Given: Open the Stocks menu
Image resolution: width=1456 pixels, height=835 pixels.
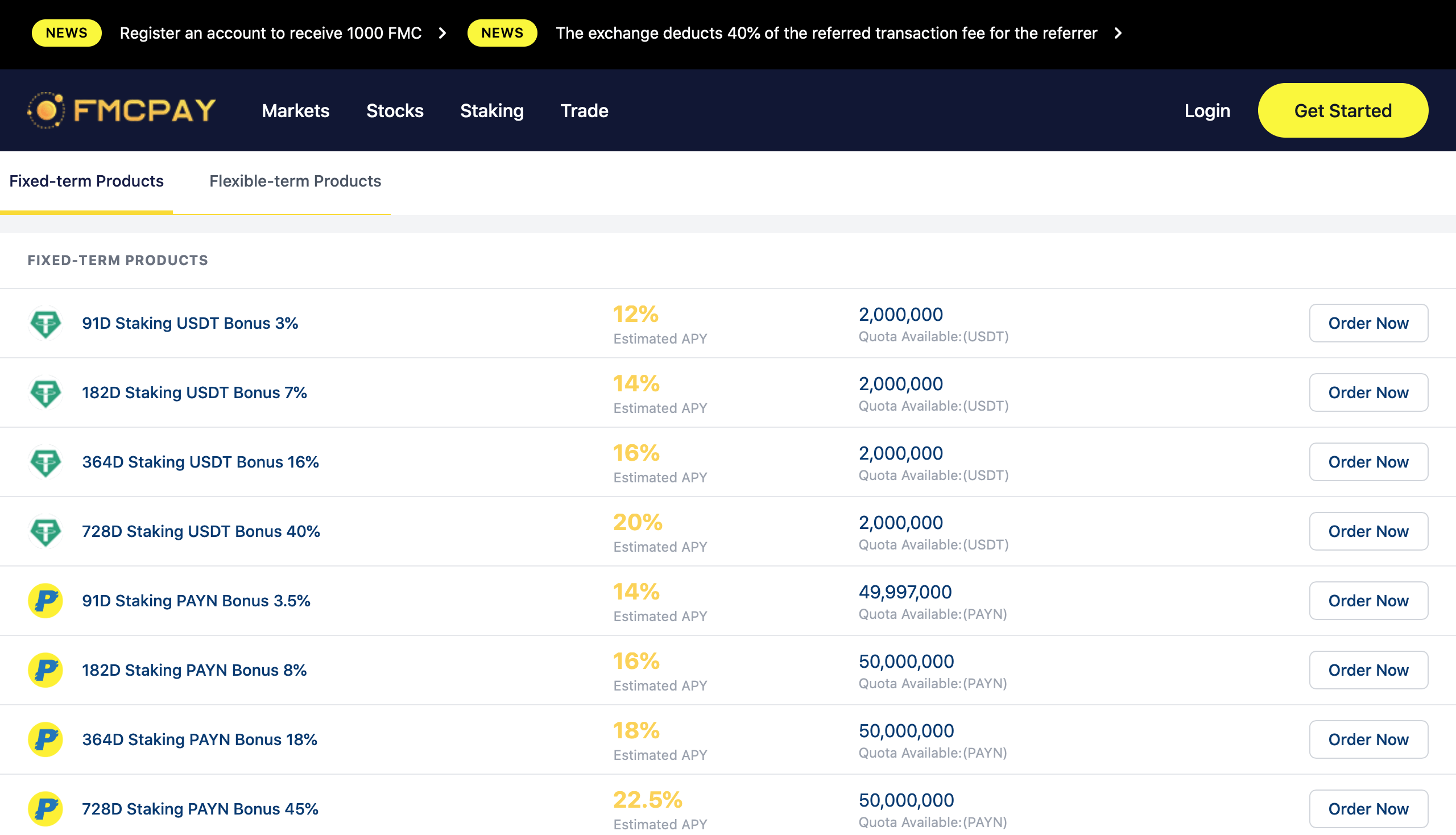Looking at the screenshot, I should point(395,110).
